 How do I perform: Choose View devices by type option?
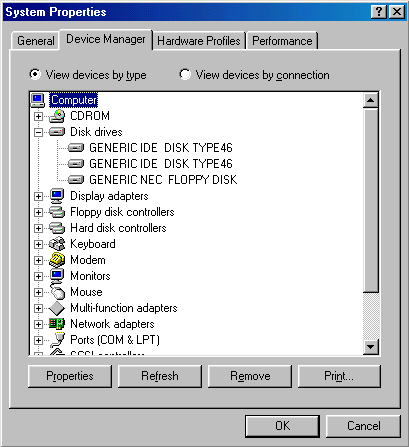tap(87, 75)
